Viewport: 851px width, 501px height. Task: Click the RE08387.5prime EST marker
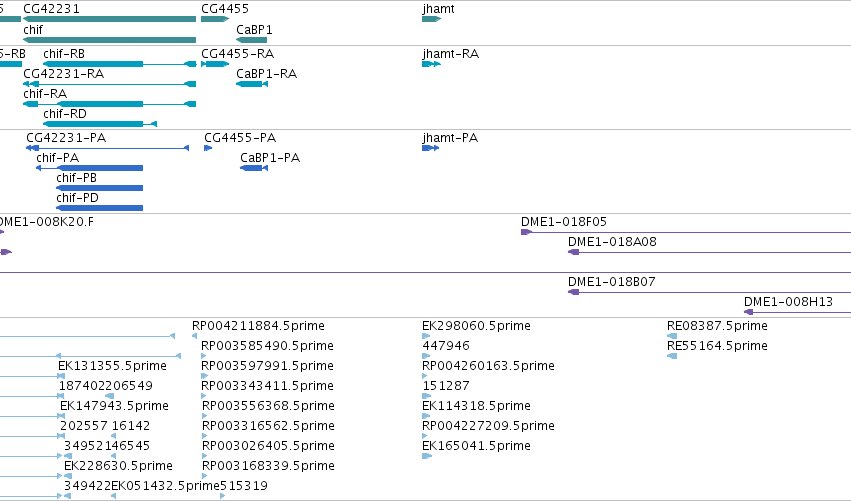coord(672,336)
